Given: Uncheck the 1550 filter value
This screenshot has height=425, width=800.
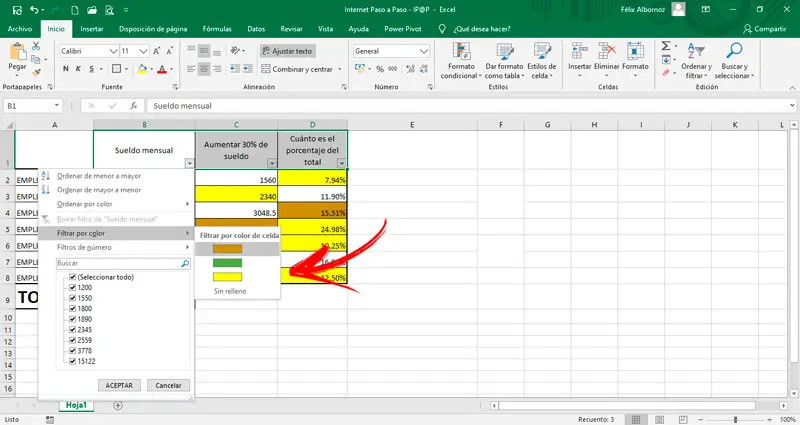Looking at the screenshot, I should click(x=72, y=298).
